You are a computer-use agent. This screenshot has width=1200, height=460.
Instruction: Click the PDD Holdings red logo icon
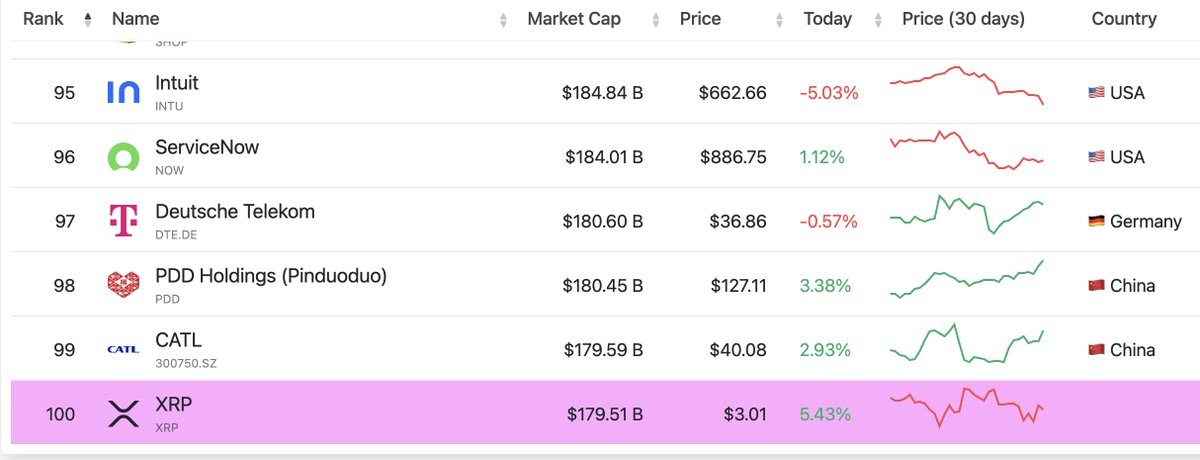click(123, 285)
